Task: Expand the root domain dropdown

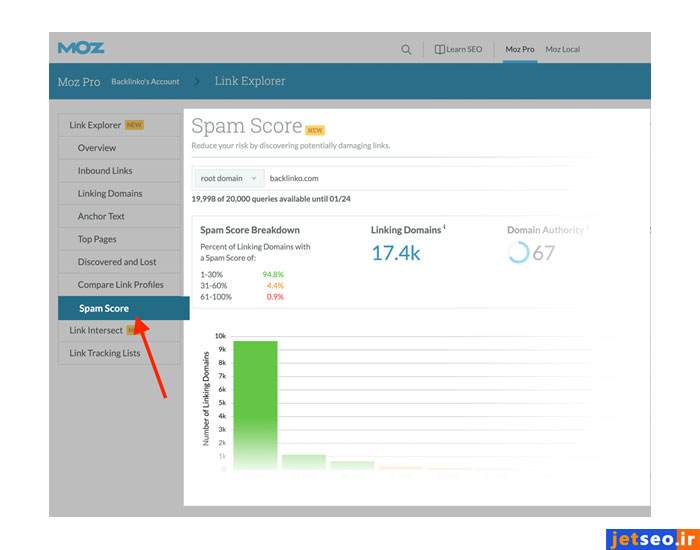Action: [x=228, y=178]
